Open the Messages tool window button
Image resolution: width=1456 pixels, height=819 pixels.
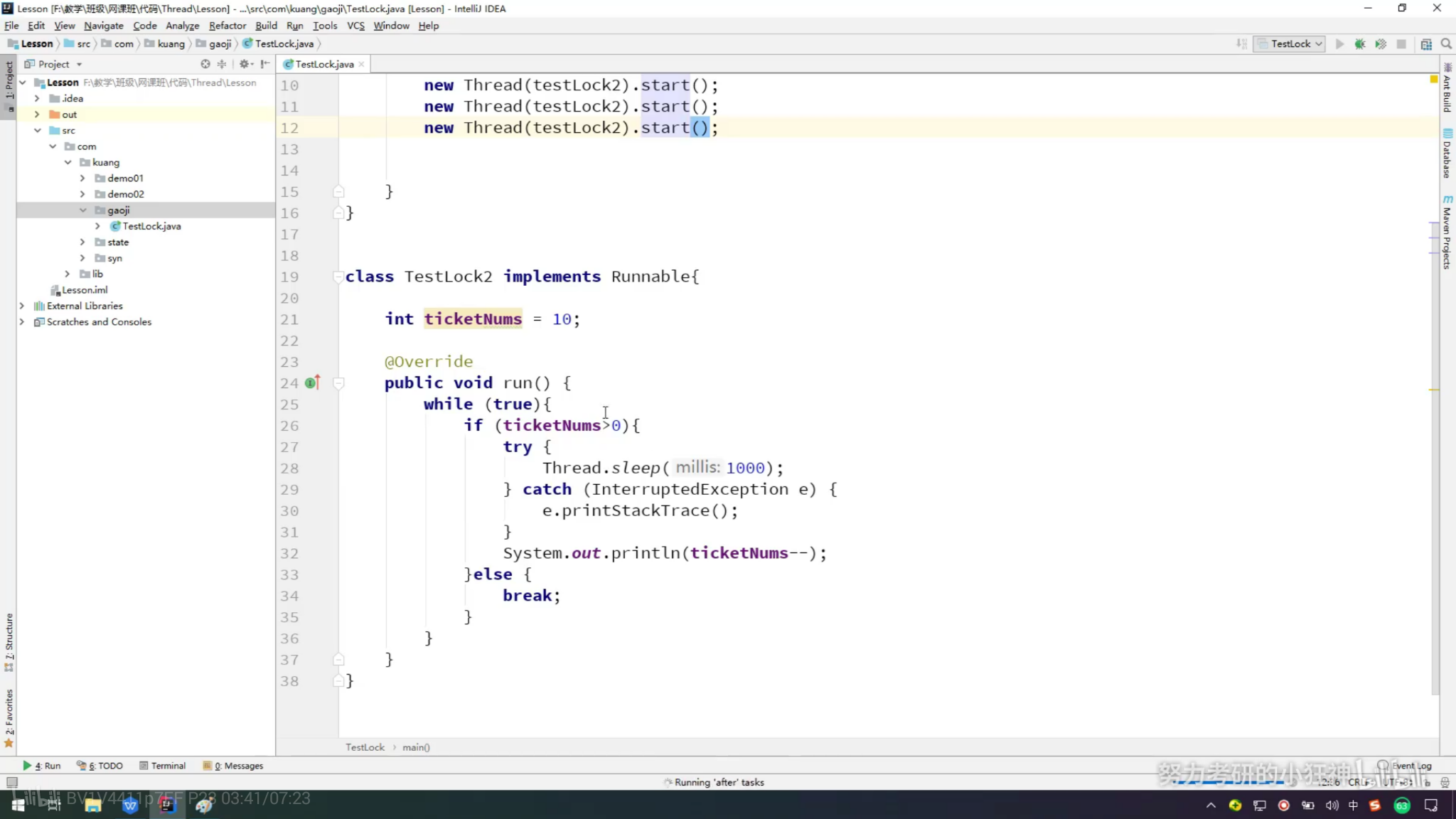click(x=233, y=766)
